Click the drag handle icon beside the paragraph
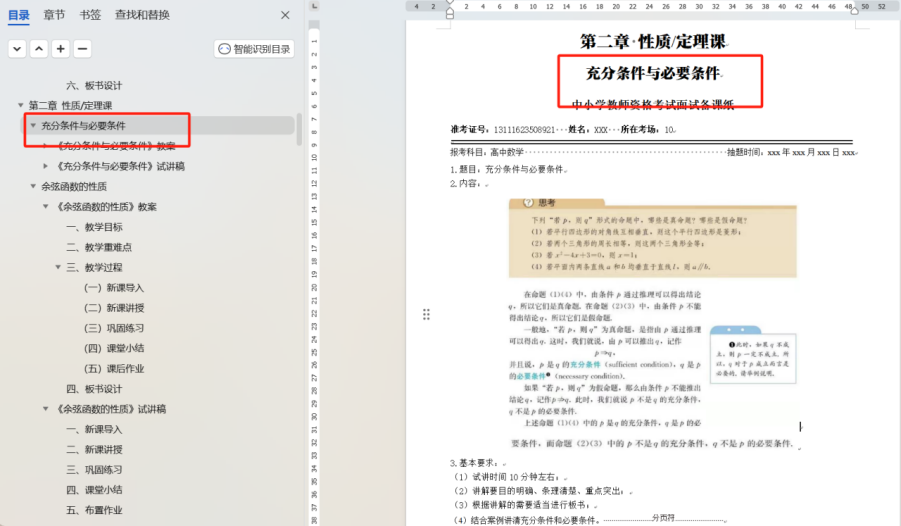The width and height of the screenshot is (901, 526). [x=427, y=314]
